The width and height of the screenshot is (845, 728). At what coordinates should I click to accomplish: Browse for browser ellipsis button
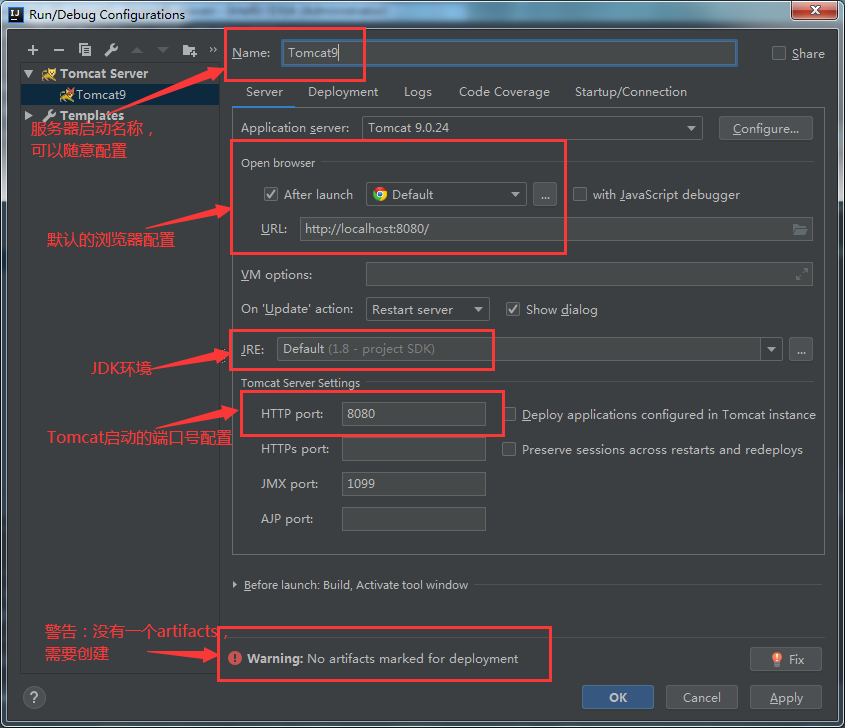(x=545, y=195)
